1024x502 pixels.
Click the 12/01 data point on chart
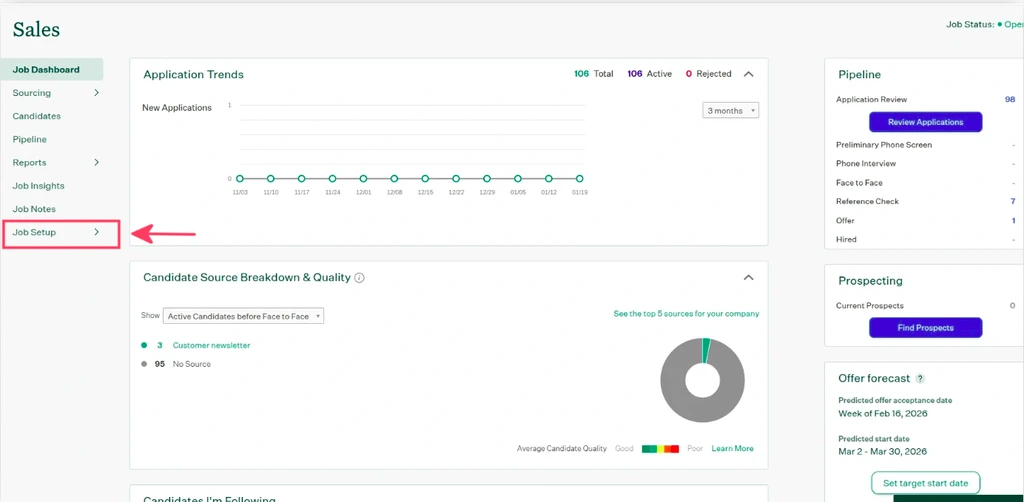363,178
